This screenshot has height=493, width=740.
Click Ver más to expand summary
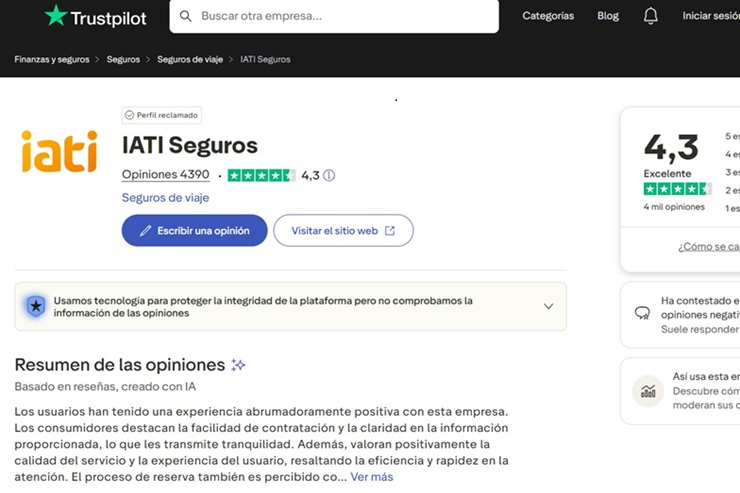[372, 477]
